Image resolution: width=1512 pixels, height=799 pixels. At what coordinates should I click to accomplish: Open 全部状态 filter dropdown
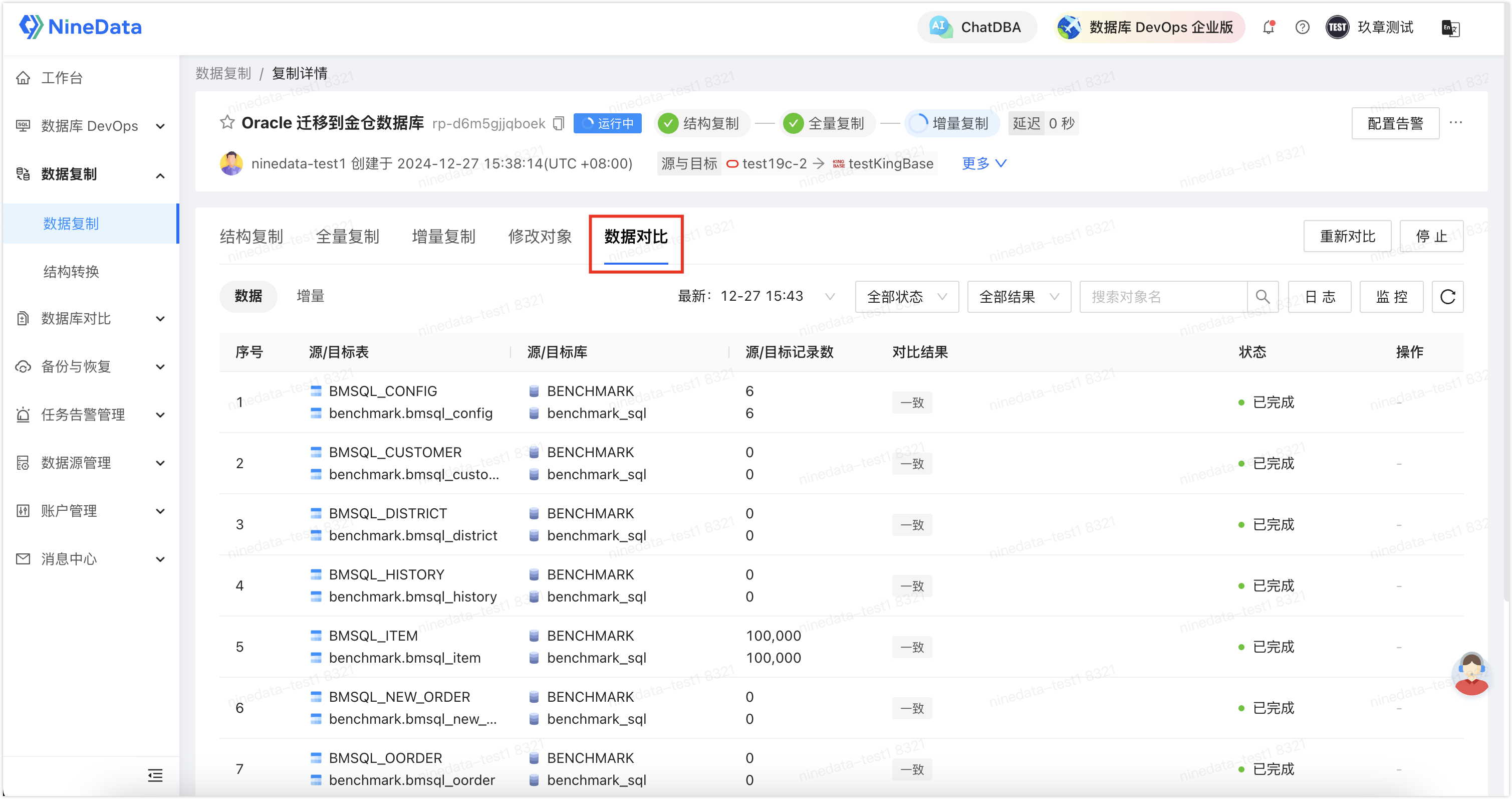click(x=907, y=296)
